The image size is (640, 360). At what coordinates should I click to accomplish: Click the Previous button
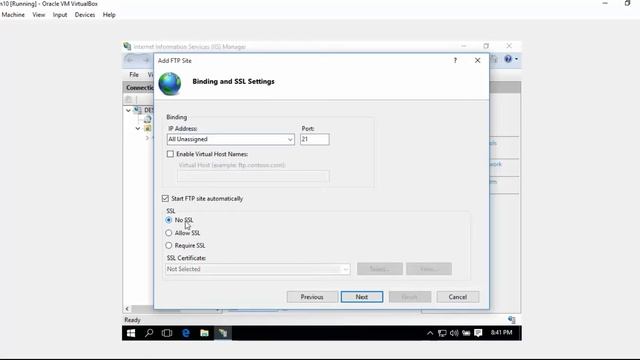[312, 297]
